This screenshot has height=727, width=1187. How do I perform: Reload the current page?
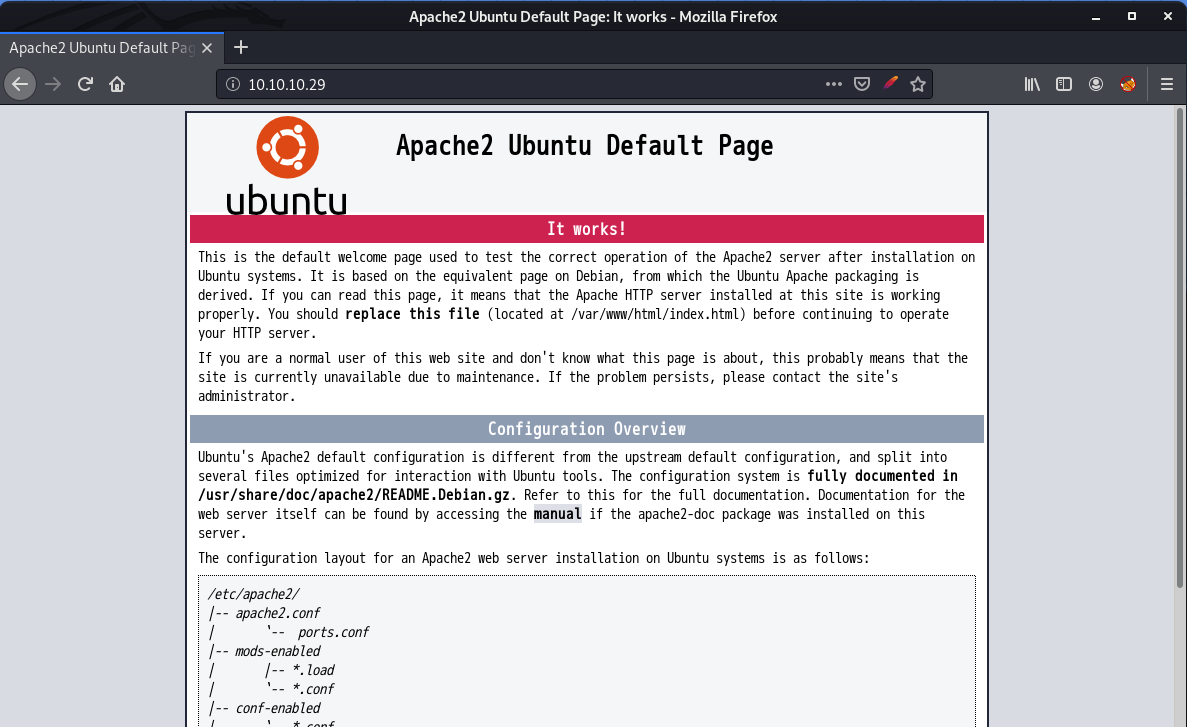point(85,84)
